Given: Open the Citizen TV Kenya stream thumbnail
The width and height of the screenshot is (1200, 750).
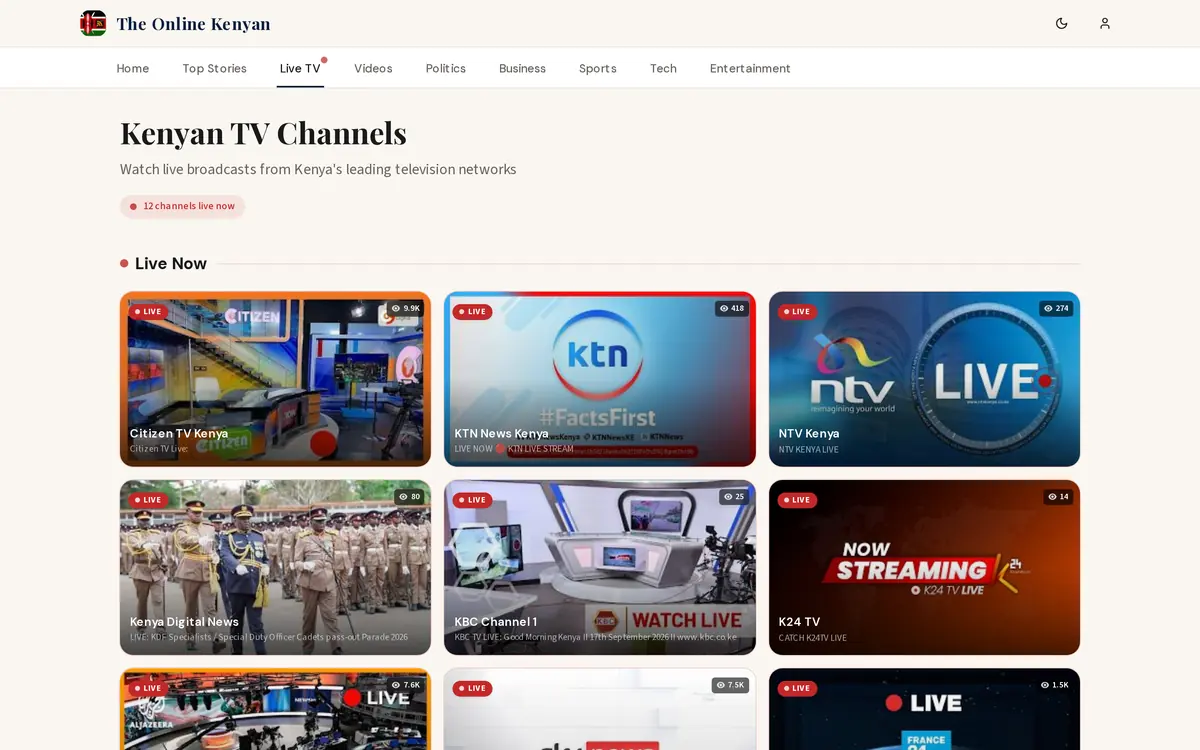Looking at the screenshot, I should (275, 379).
